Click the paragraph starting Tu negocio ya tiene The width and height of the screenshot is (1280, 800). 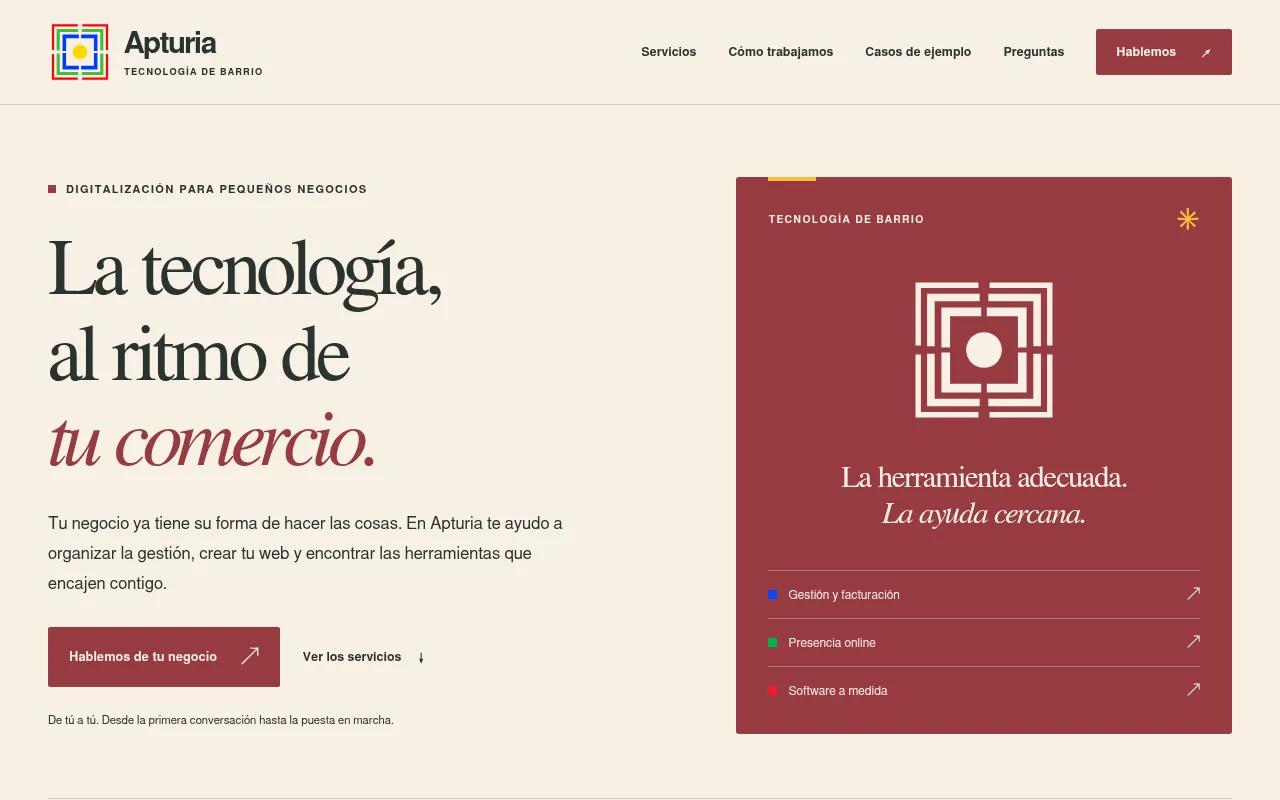(306, 553)
